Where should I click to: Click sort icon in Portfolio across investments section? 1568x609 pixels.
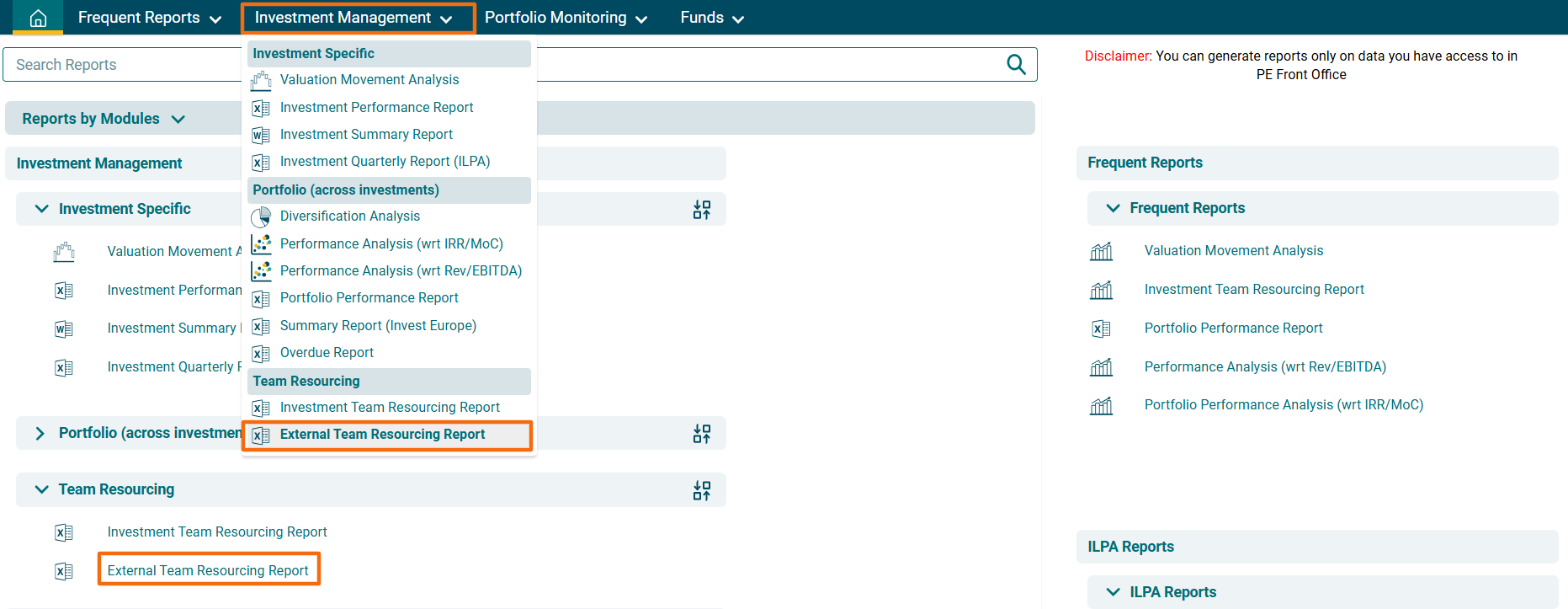[701, 434]
